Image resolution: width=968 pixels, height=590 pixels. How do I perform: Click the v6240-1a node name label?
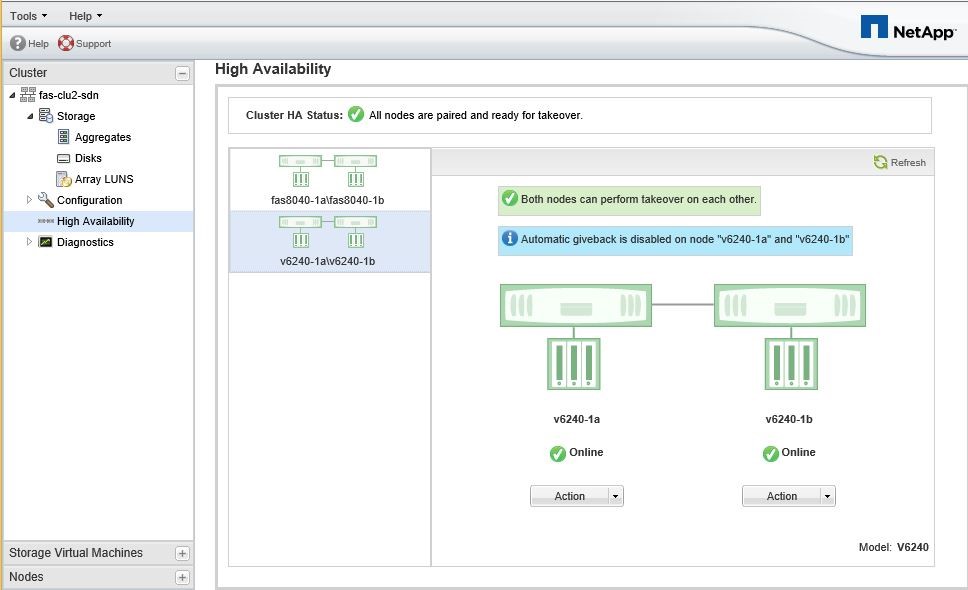click(x=577, y=419)
